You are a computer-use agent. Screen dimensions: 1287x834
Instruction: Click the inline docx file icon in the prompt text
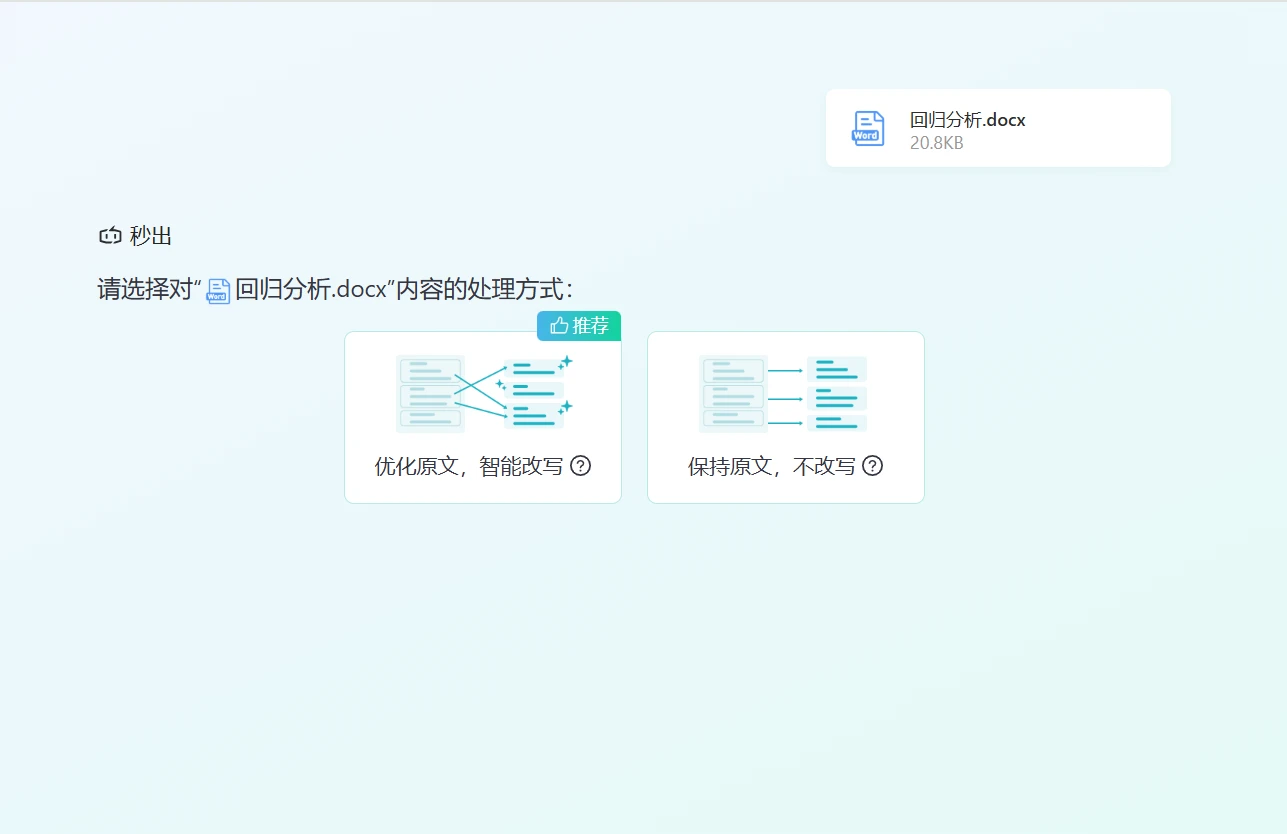217,290
